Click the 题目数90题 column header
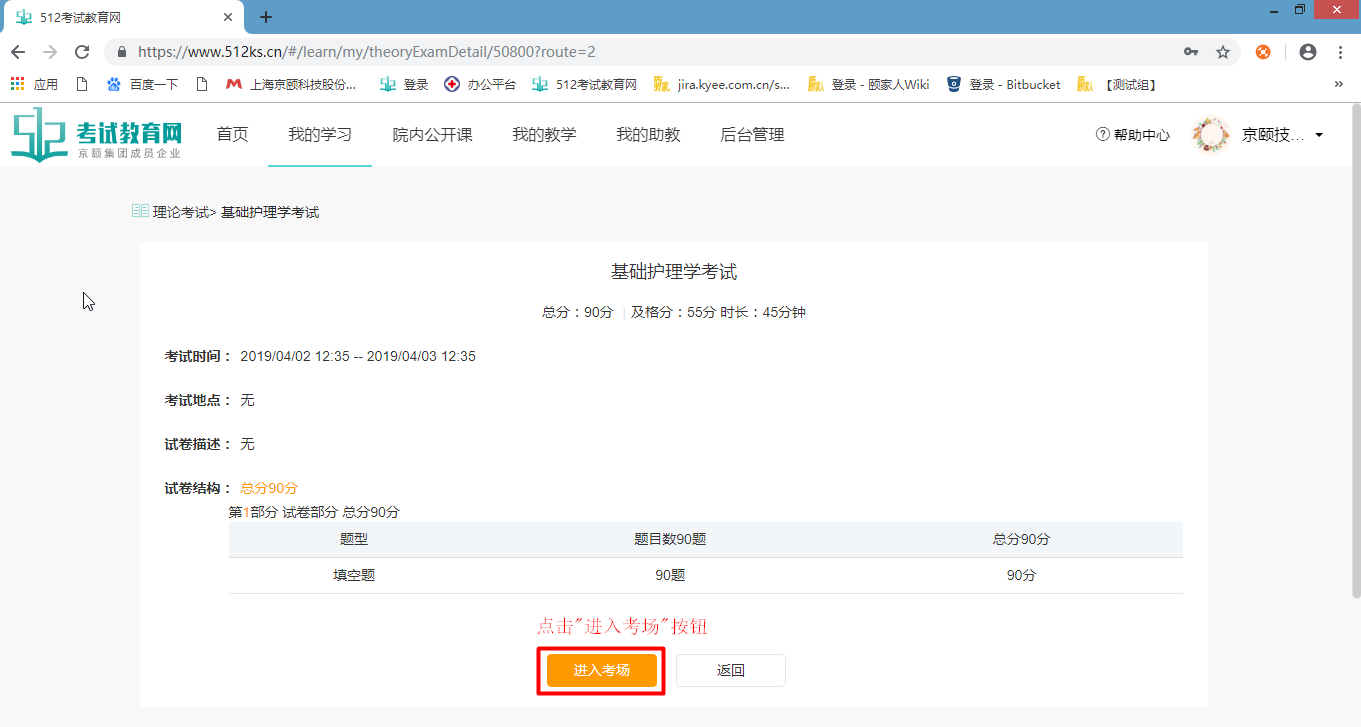The width and height of the screenshot is (1361, 727). tap(670, 539)
